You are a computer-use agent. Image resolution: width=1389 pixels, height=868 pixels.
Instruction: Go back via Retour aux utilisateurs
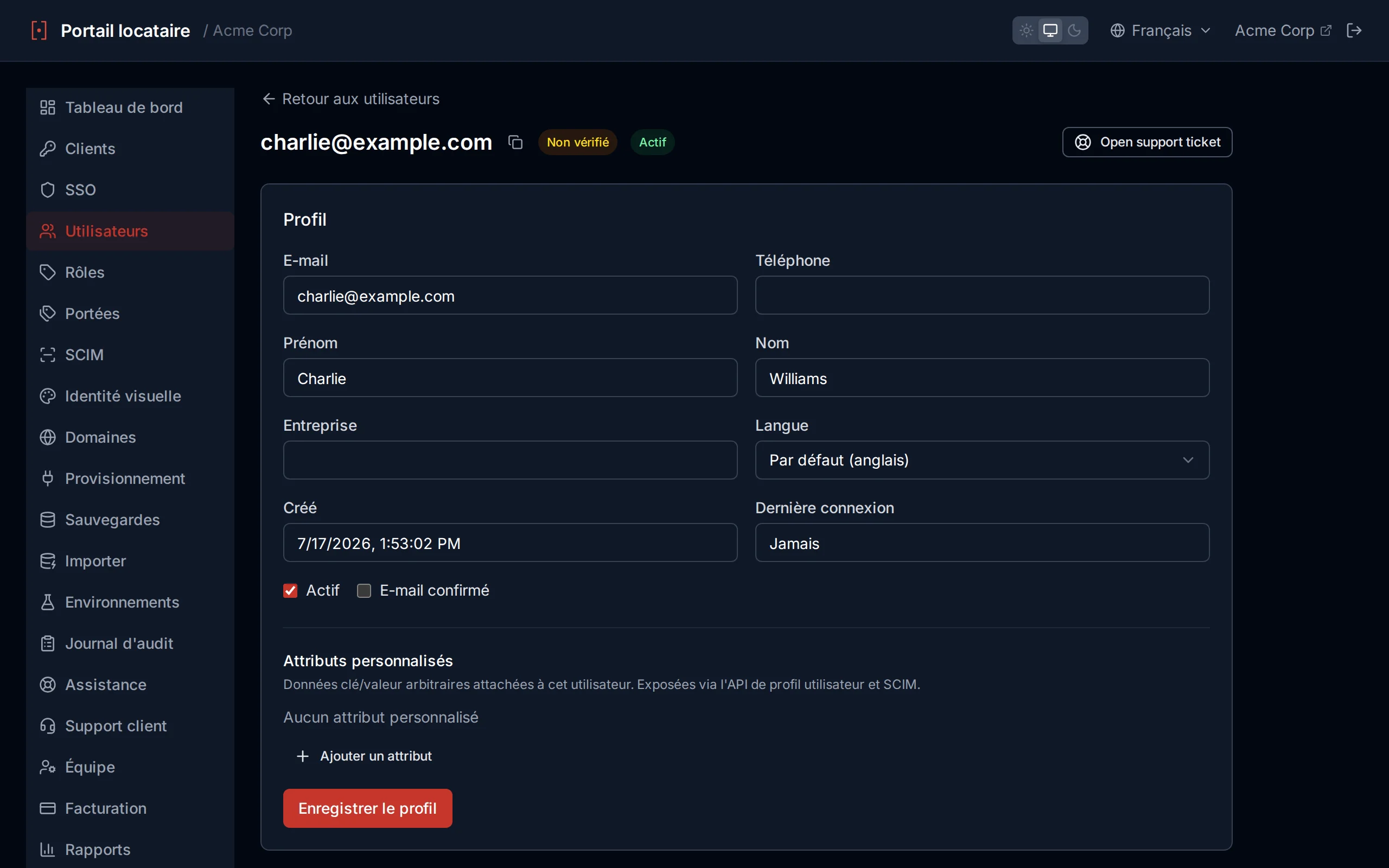pos(351,99)
